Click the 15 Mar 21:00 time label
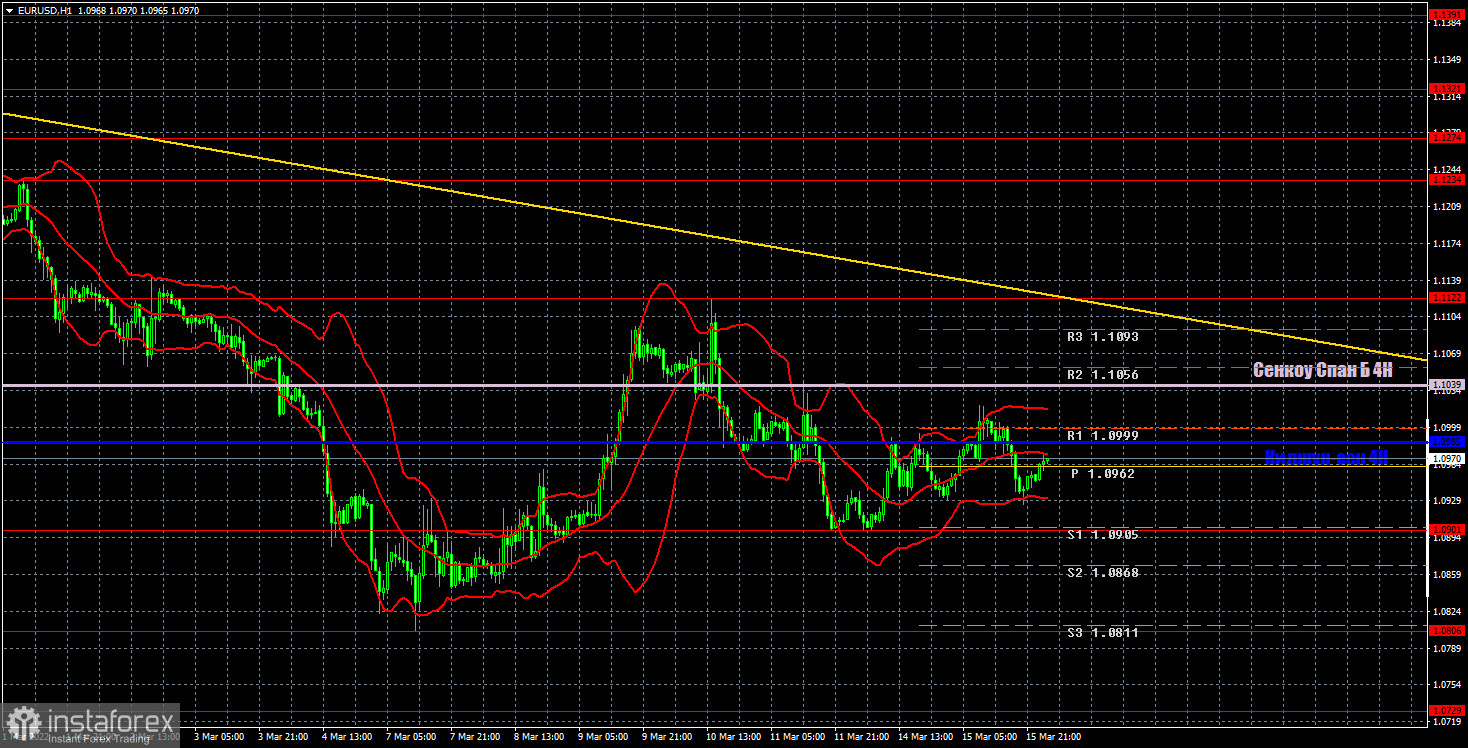This screenshot has width=1468, height=748. tap(1054, 737)
